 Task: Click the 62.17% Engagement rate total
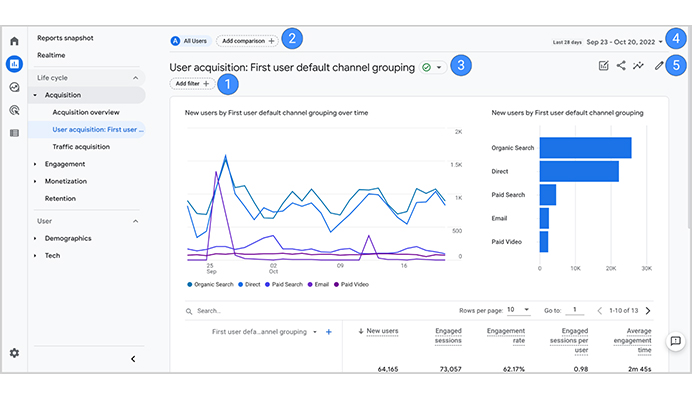click(514, 369)
